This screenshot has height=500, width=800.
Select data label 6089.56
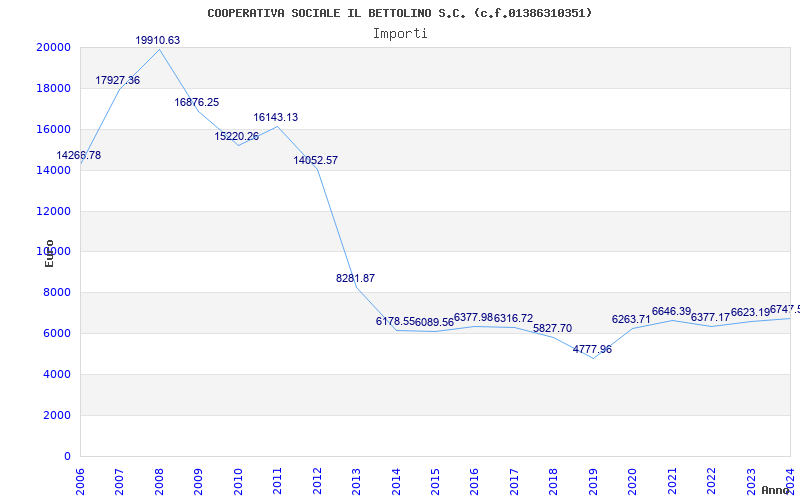pyautogui.click(x=434, y=322)
